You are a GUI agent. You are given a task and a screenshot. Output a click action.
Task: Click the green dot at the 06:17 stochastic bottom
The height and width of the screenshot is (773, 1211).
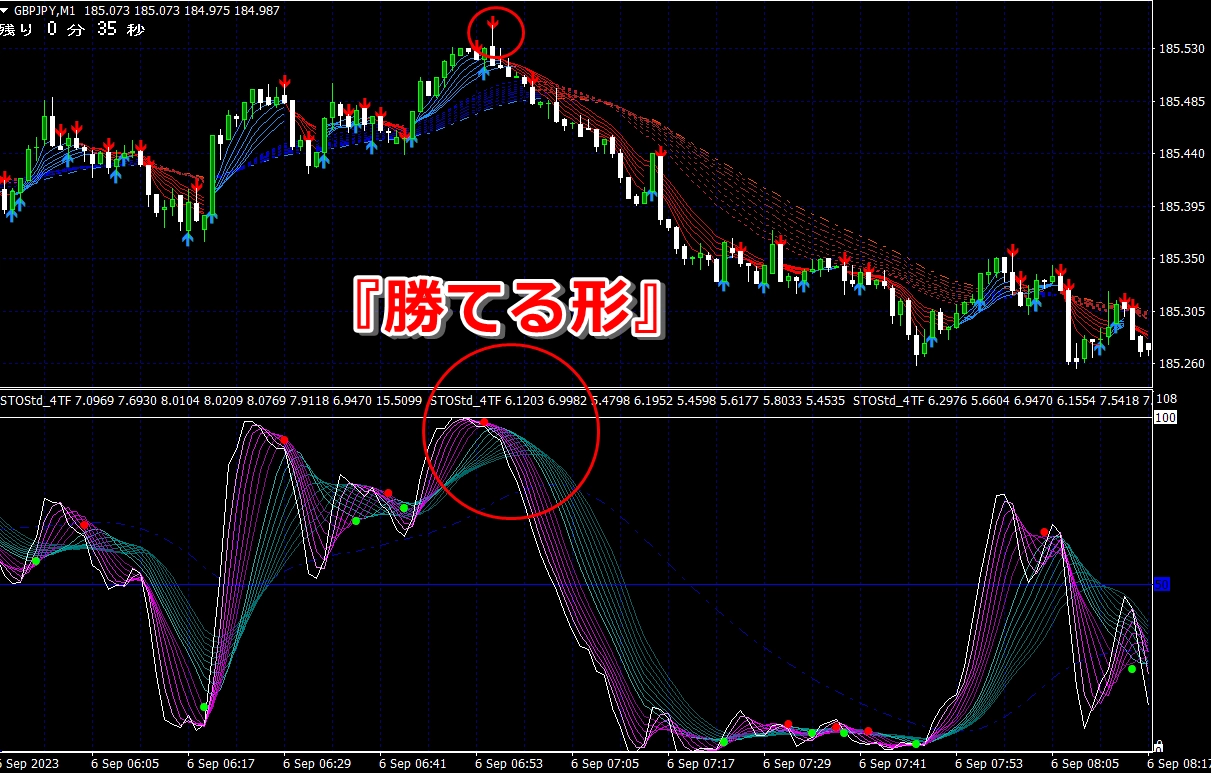[x=203, y=707]
